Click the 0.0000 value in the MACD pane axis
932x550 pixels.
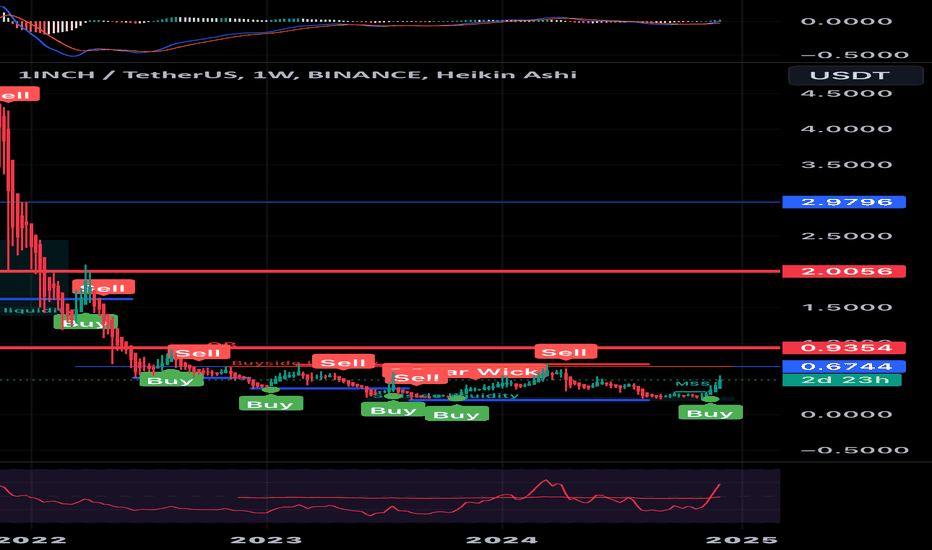click(846, 21)
